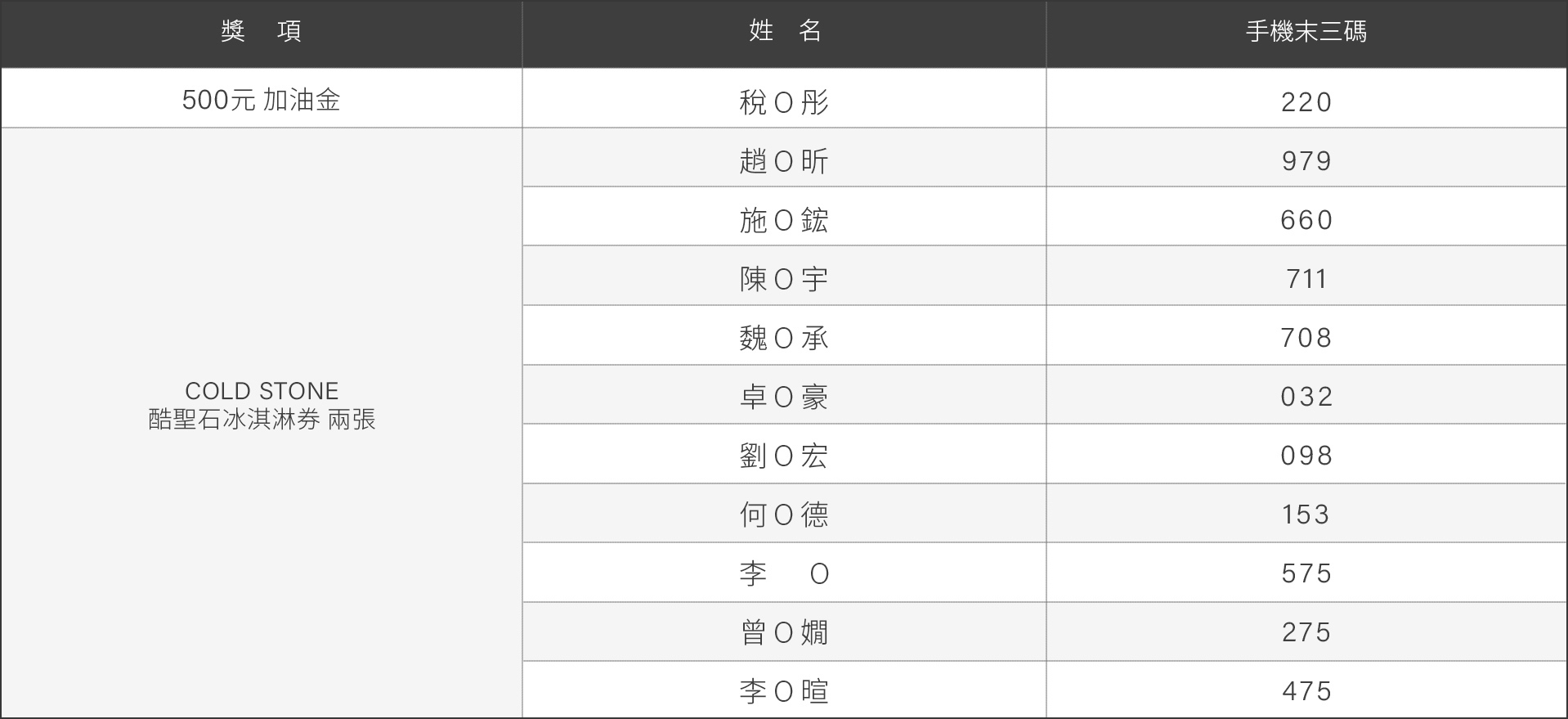Screen dimensions: 1568x719
Task: Click the COLD STONE prize cell
Action: pos(262,406)
